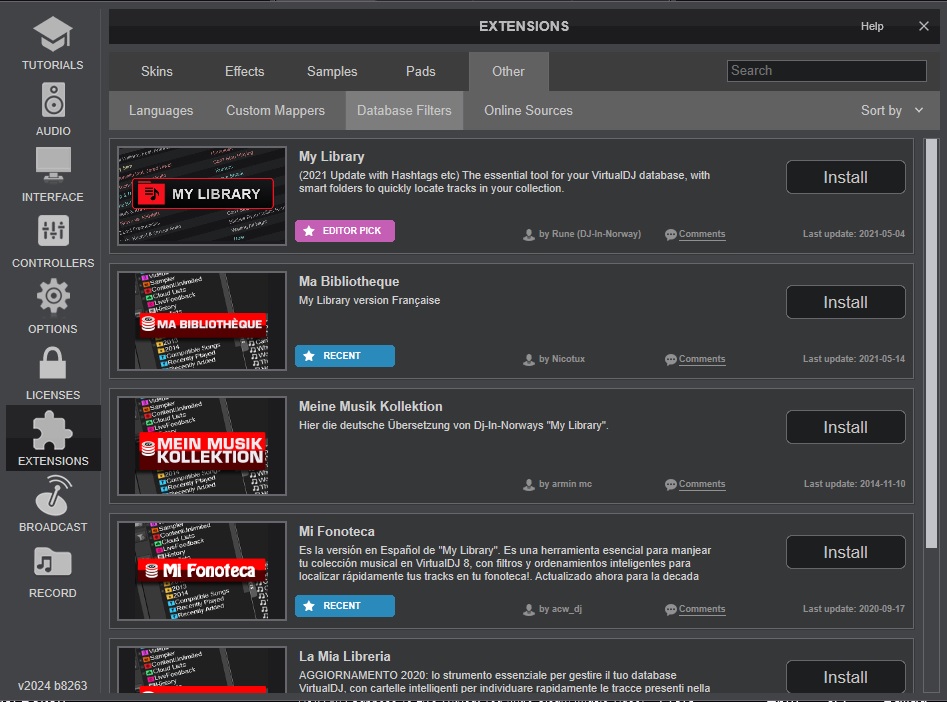Click the Ma Bibliotheque title
Viewport: 947px width, 702px height.
[x=349, y=282]
